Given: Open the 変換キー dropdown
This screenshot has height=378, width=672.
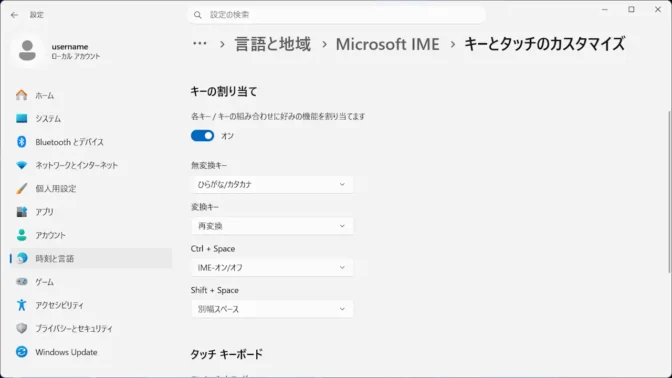Looking at the screenshot, I should click(x=272, y=226).
